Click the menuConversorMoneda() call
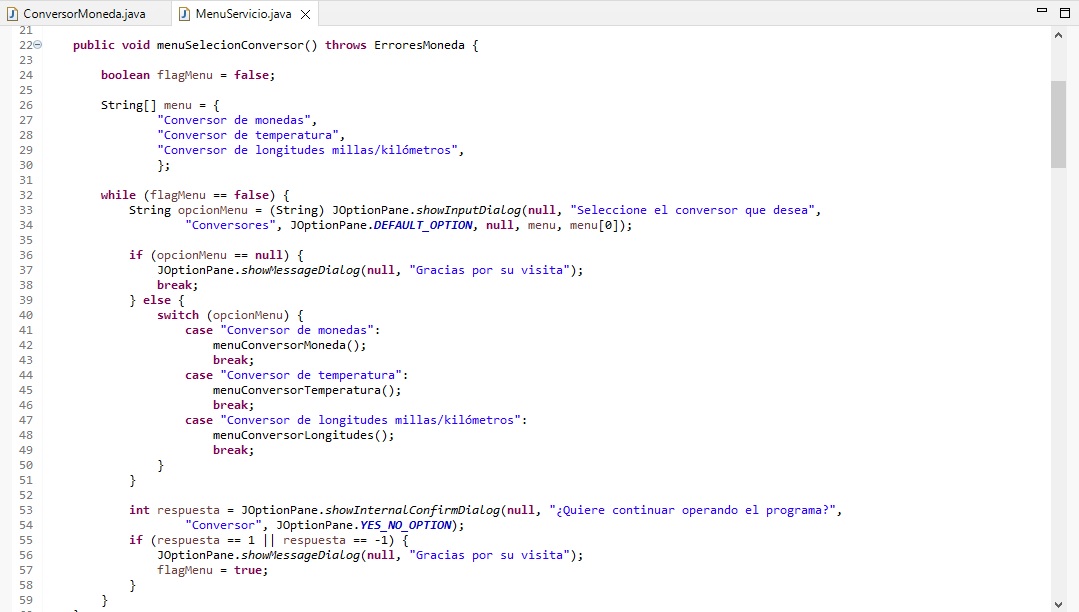The width and height of the screenshot is (1079, 612). tap(289, 345)
